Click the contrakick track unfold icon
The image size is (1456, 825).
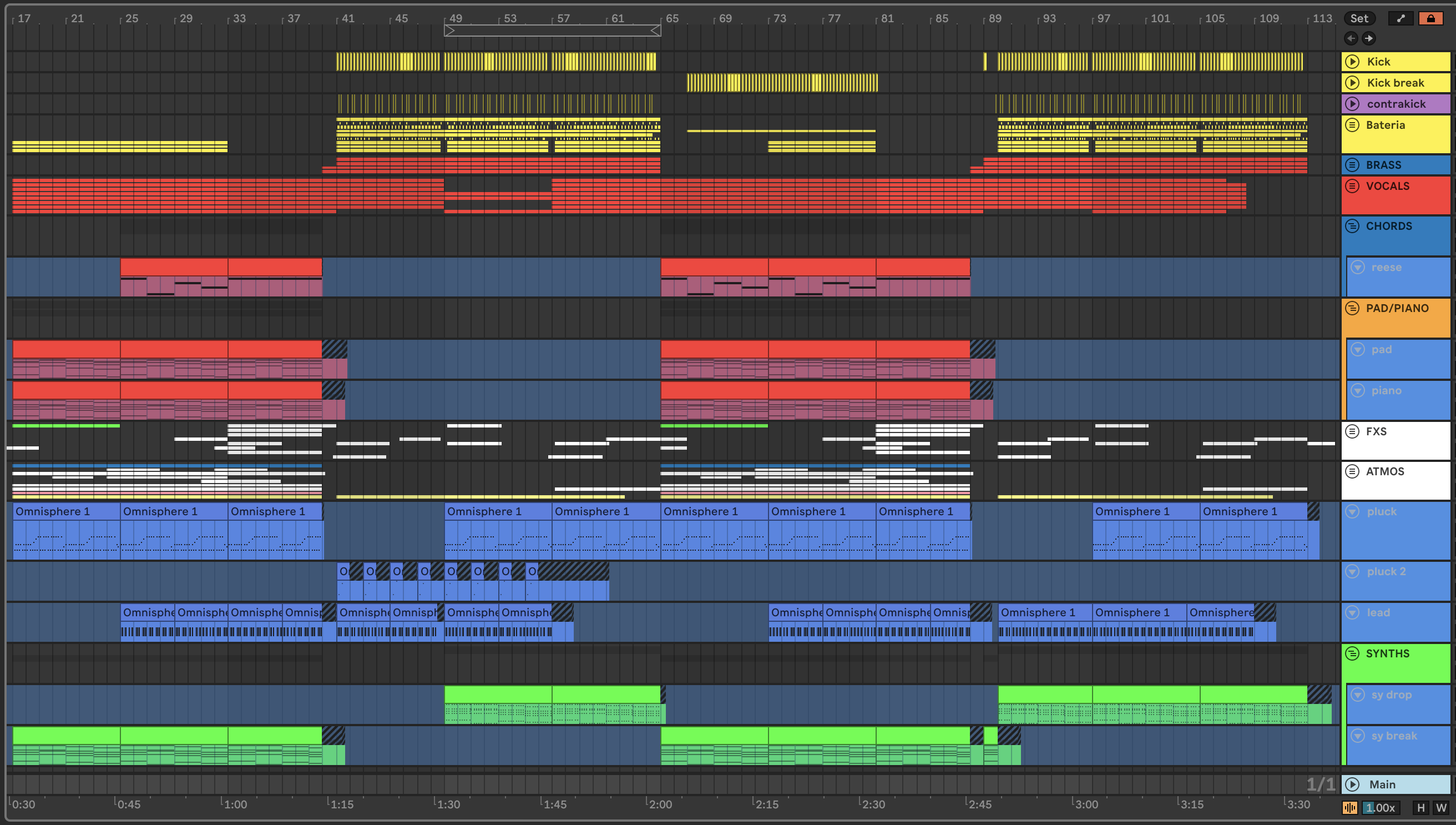pyautogui.click(x=1352, y=104)
